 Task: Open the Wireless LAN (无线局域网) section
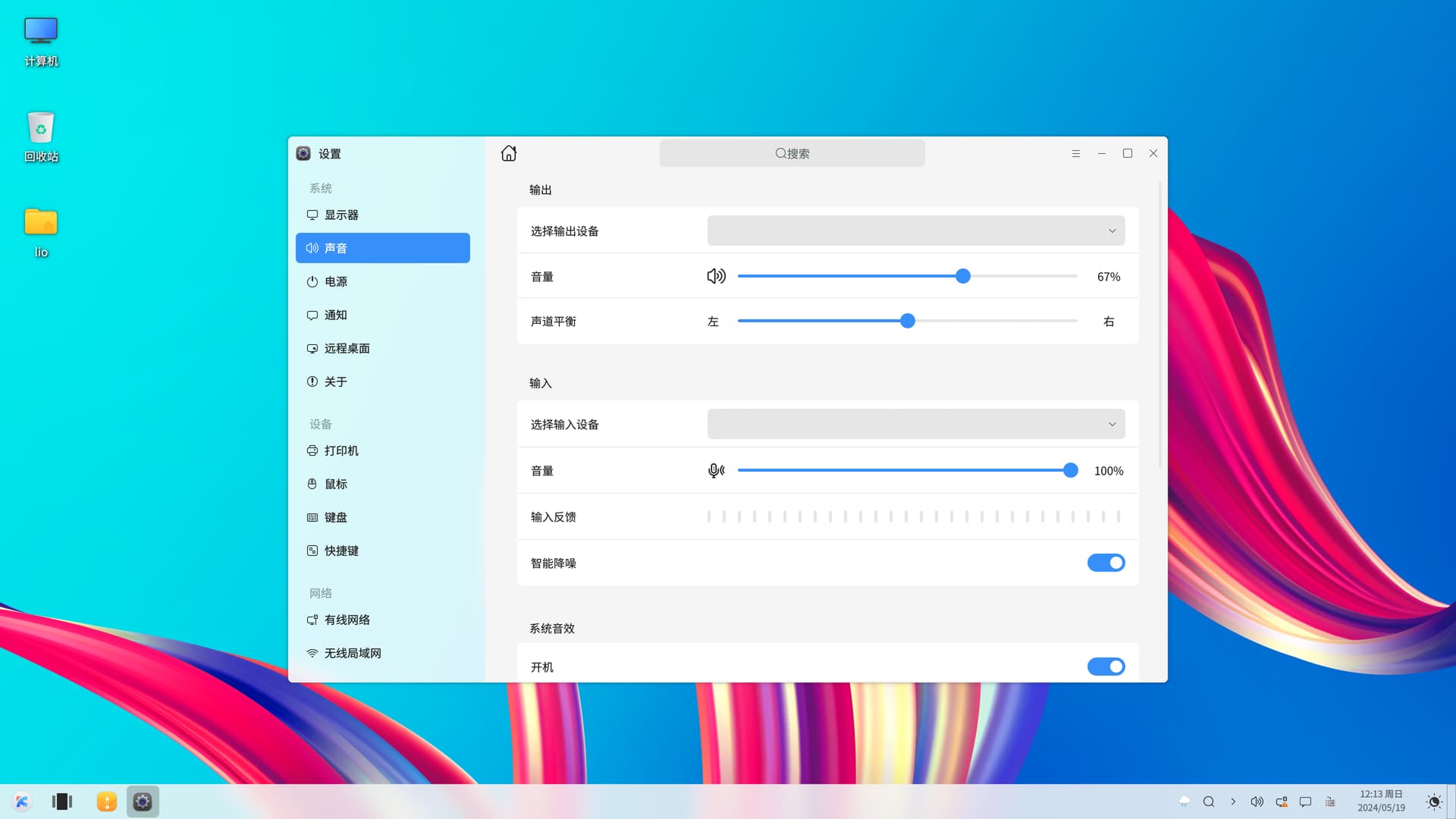[353, 654]
